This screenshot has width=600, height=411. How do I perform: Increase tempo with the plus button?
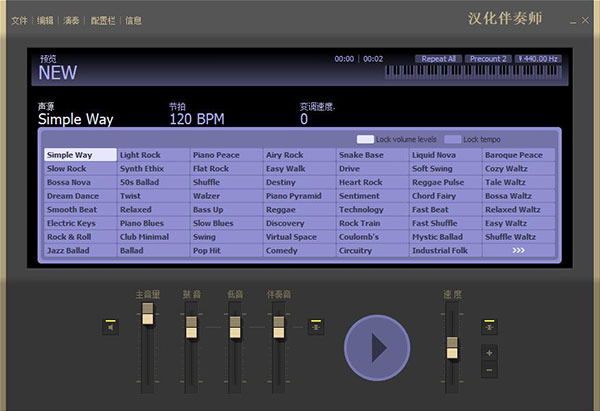point(489,353)
